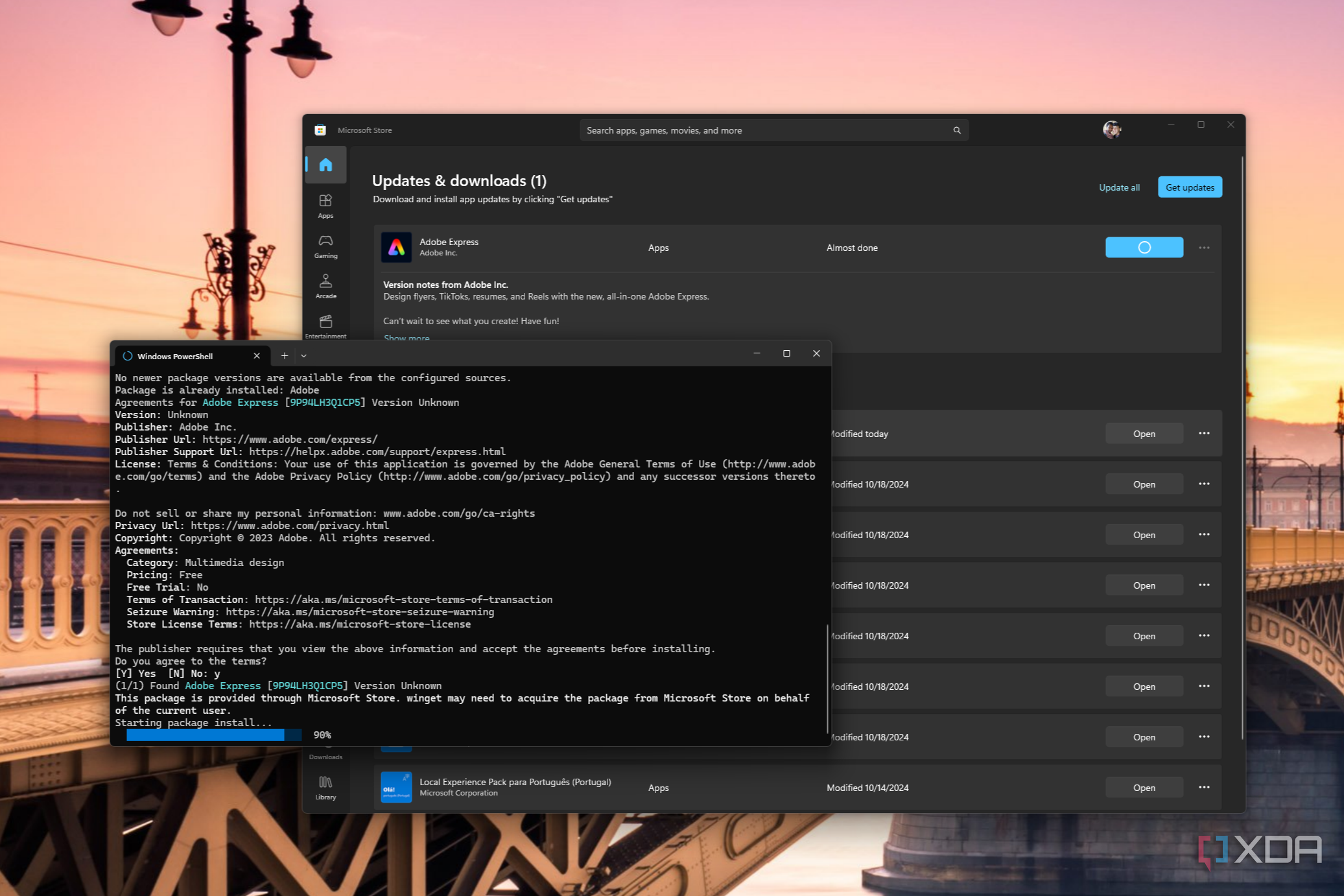Open more options for Adobe Express

(x=1203, y=248)
